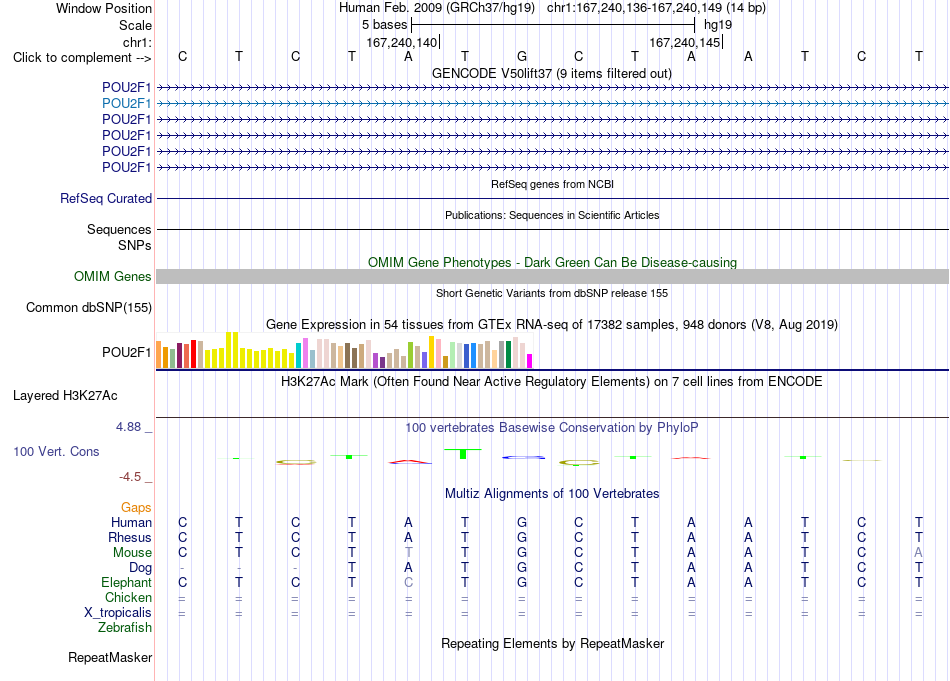
Task: Select the OMIM Genes side label
Action: click(112, 276)
